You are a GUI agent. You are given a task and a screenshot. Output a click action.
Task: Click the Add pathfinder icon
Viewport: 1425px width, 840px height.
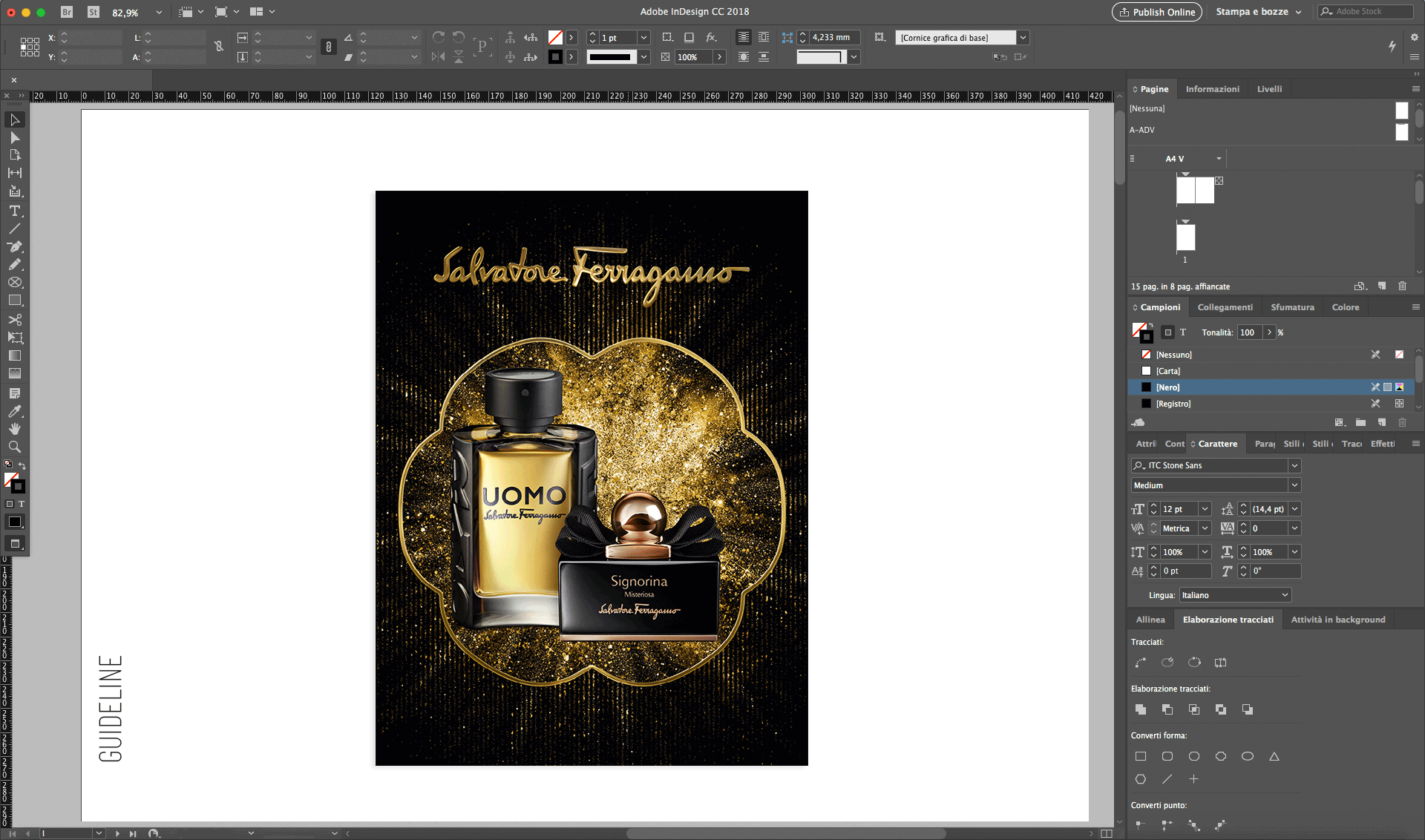click(x=1141, y=709)
